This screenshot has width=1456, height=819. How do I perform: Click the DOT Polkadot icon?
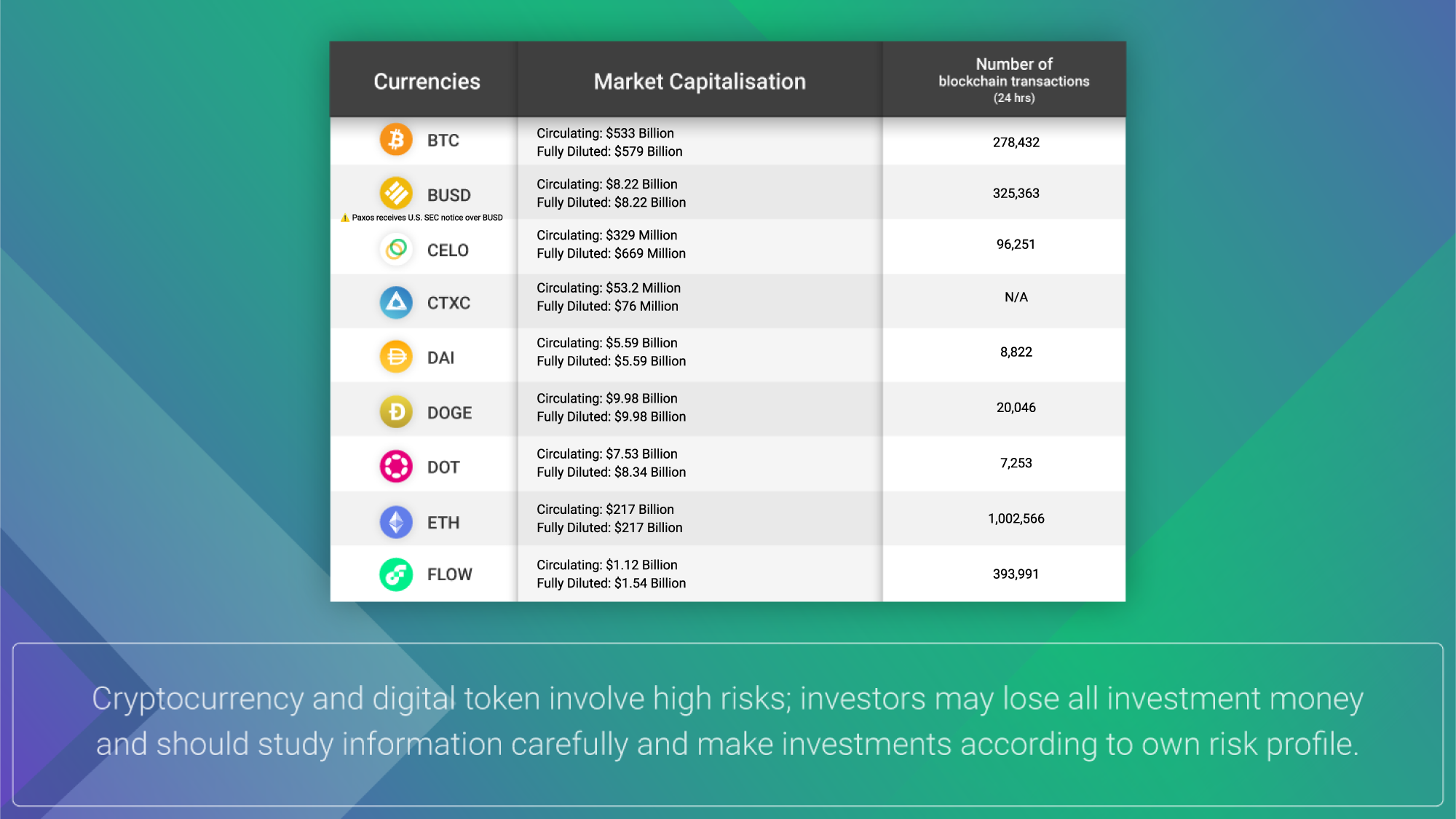395,466
